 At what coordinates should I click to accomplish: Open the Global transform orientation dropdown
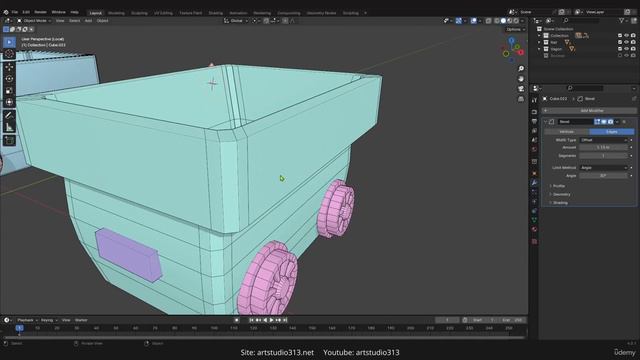(236, 21)
